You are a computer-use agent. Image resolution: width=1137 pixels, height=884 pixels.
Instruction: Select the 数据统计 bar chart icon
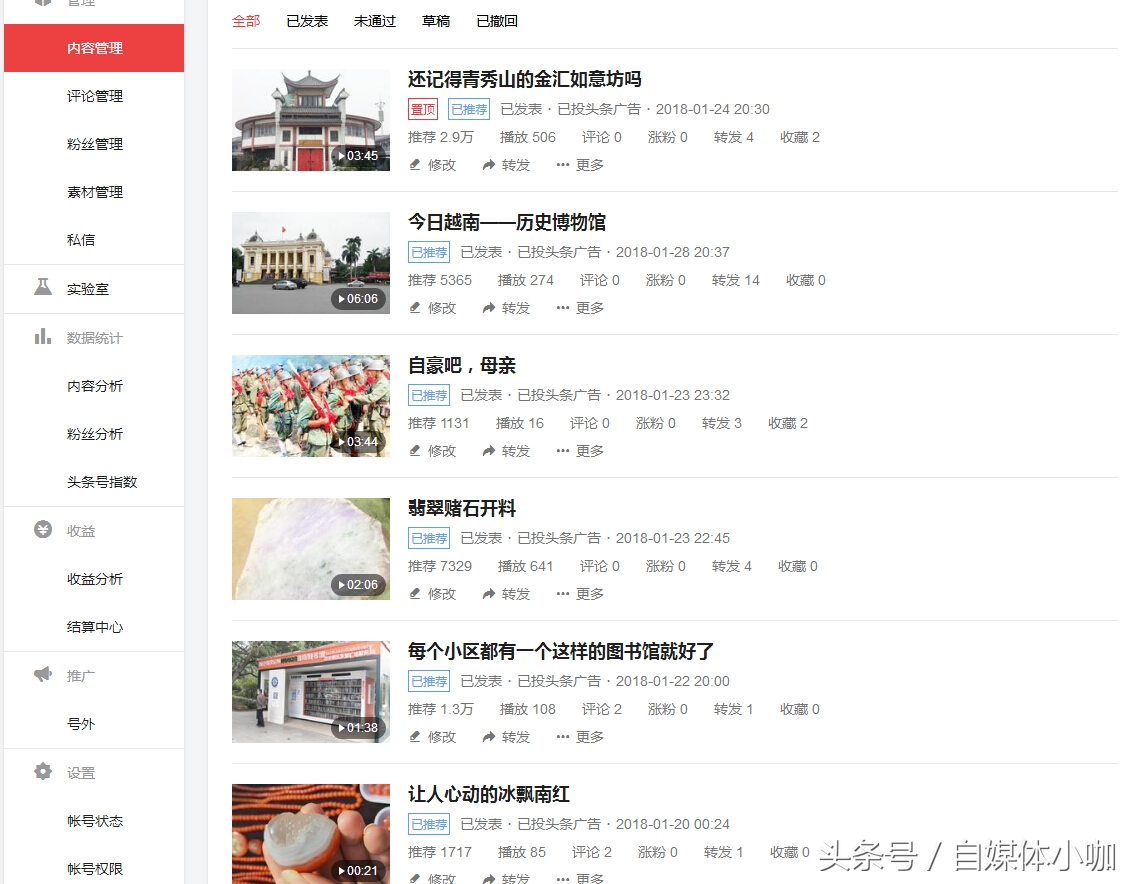pos(43,337)
